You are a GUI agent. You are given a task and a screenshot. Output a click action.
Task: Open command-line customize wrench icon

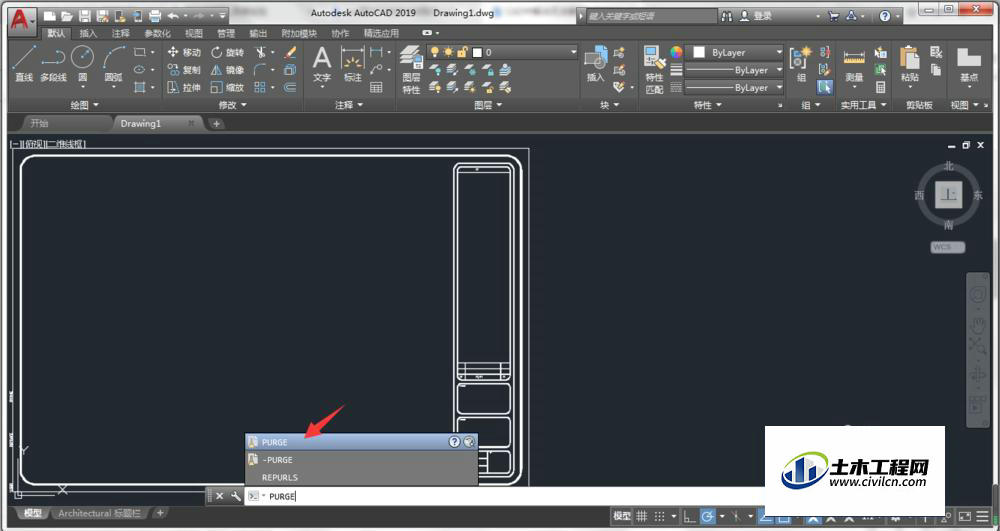point(235,496)
